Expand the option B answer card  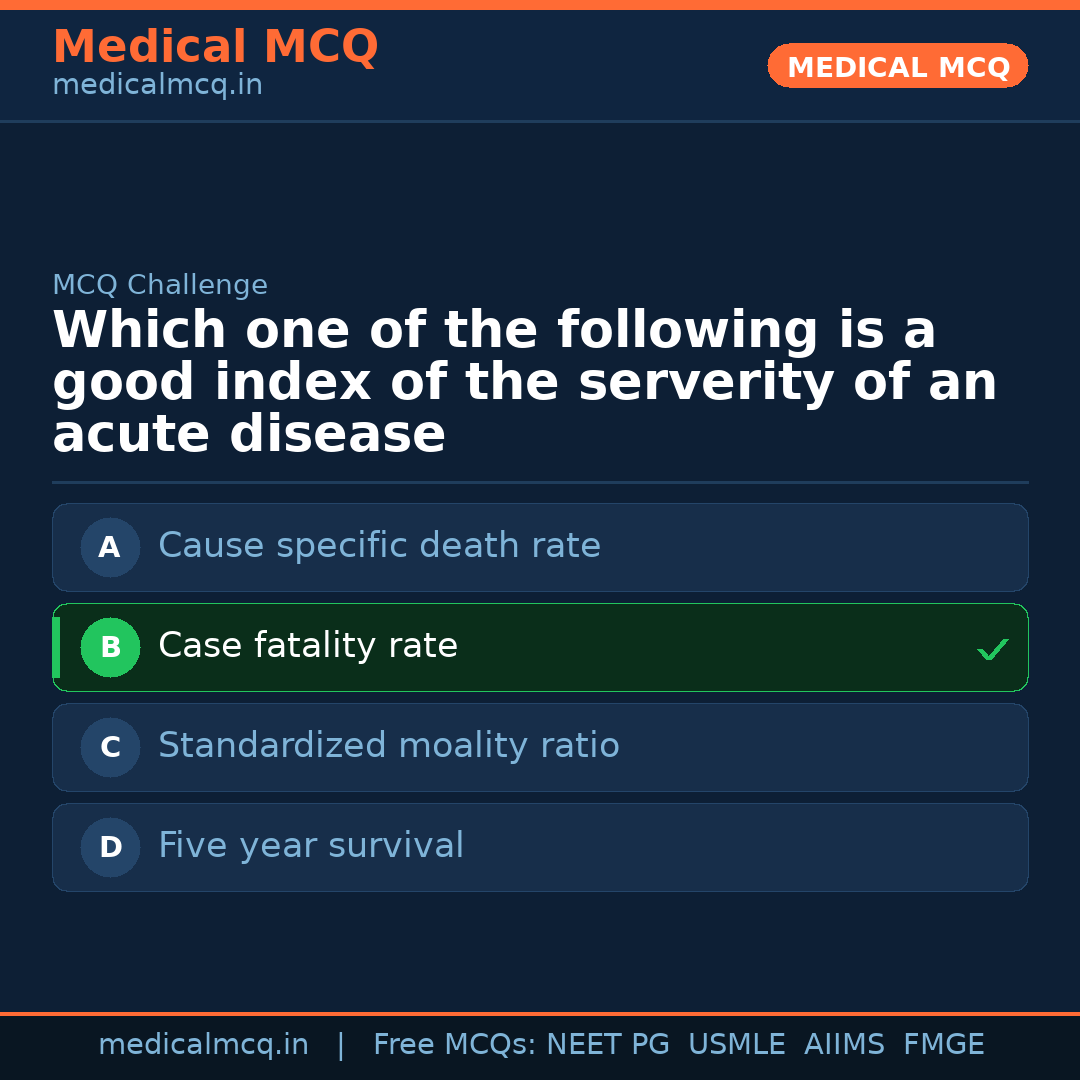coord(540,647)
